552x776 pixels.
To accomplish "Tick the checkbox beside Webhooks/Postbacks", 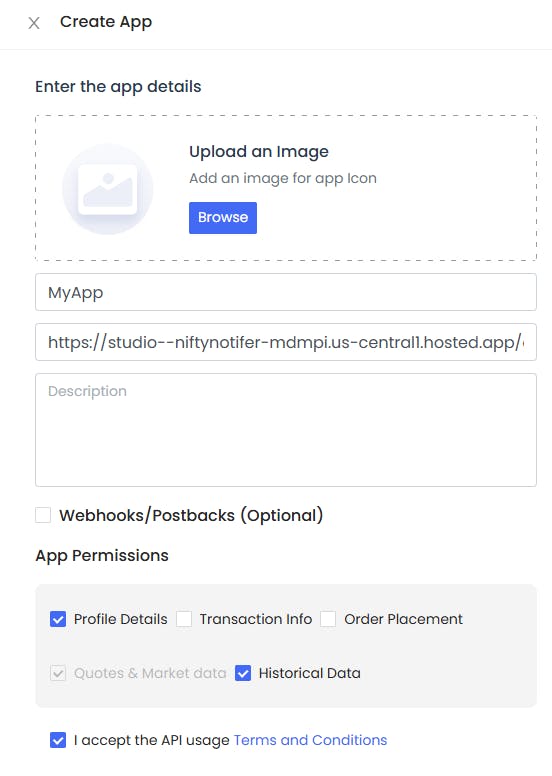I will coord(43,515).
